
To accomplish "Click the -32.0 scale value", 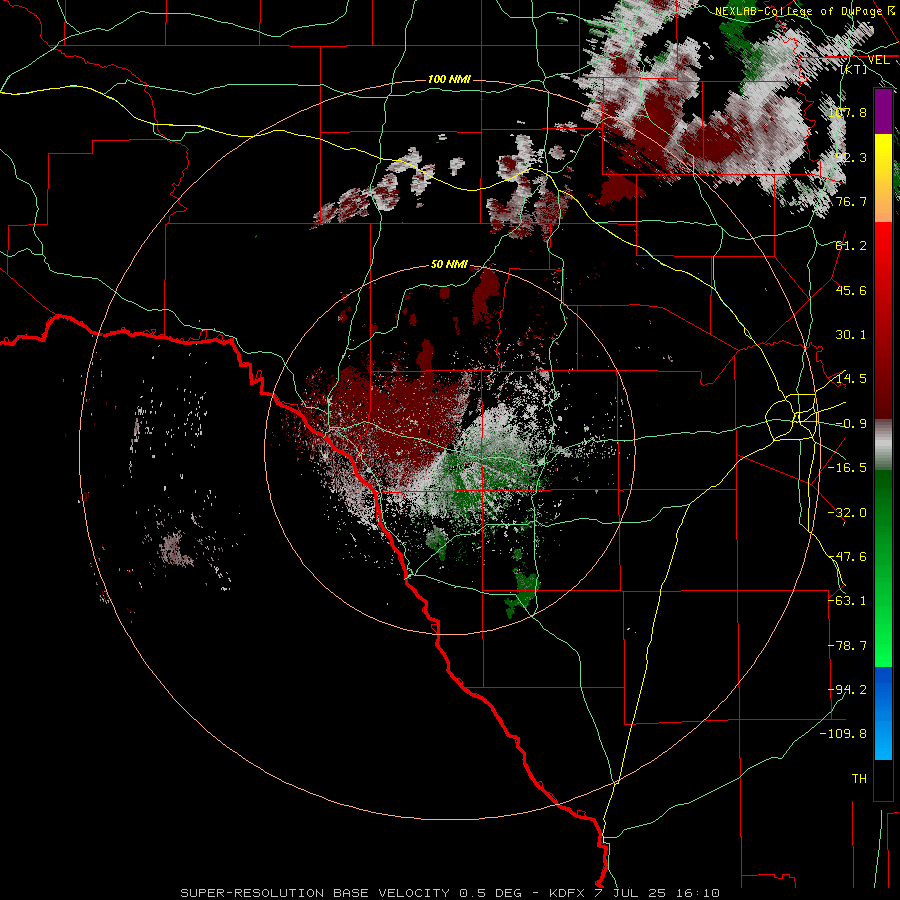I will pos(847,512).
